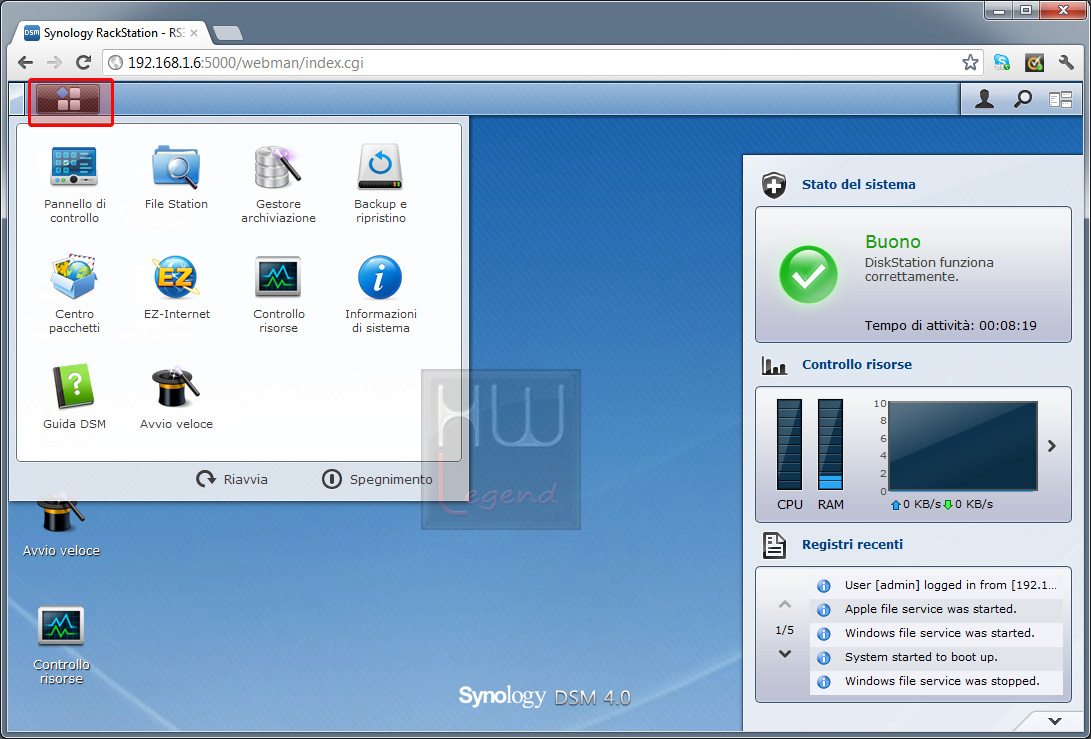This screenshot has width=1091, height=739.
Task: Click the gauge extension icon in browser toolbar
Action: 1034,63
